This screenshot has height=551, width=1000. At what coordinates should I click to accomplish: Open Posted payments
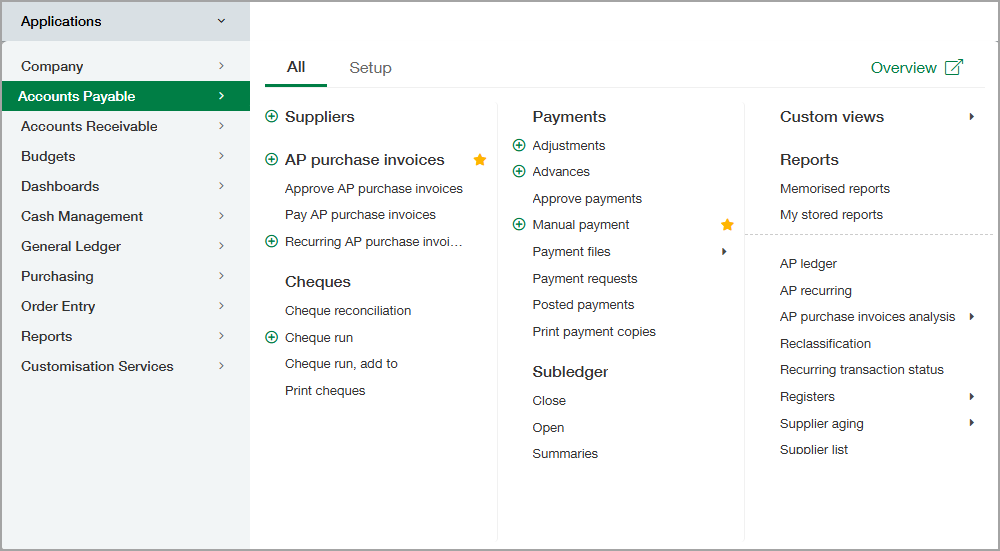tap(583, 305)
